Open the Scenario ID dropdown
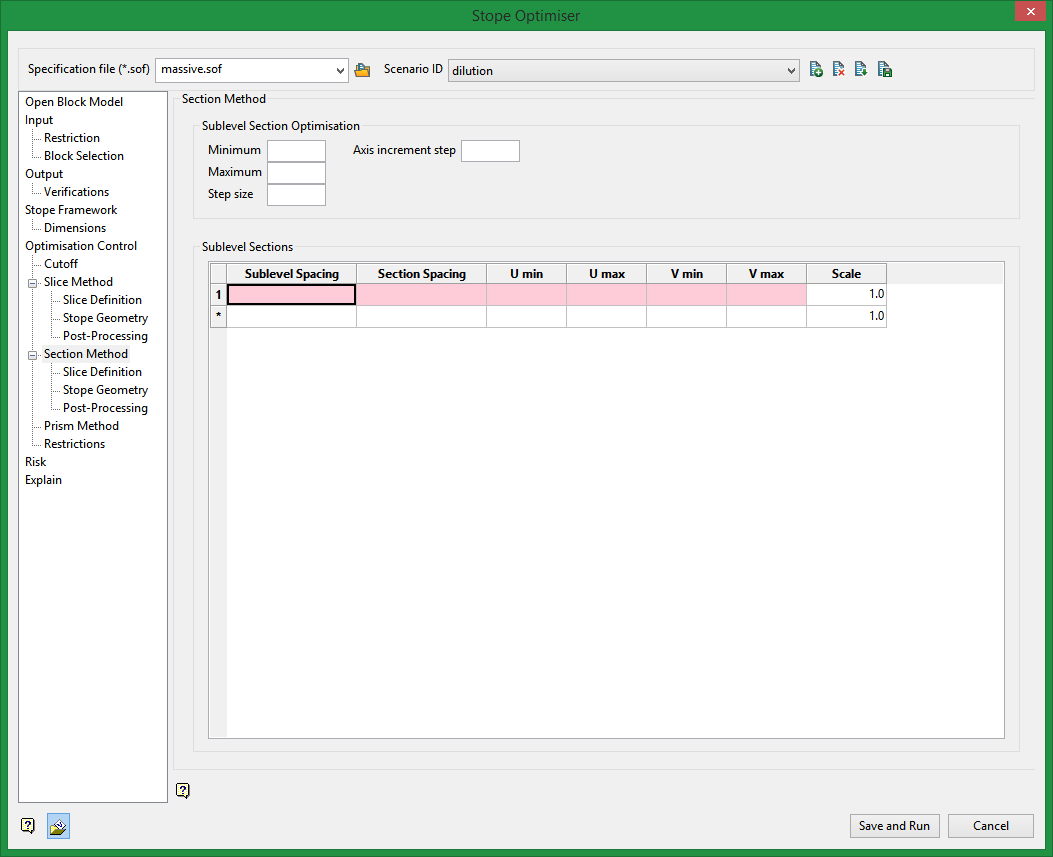1053x857 pixels. (x=791, y=70)
